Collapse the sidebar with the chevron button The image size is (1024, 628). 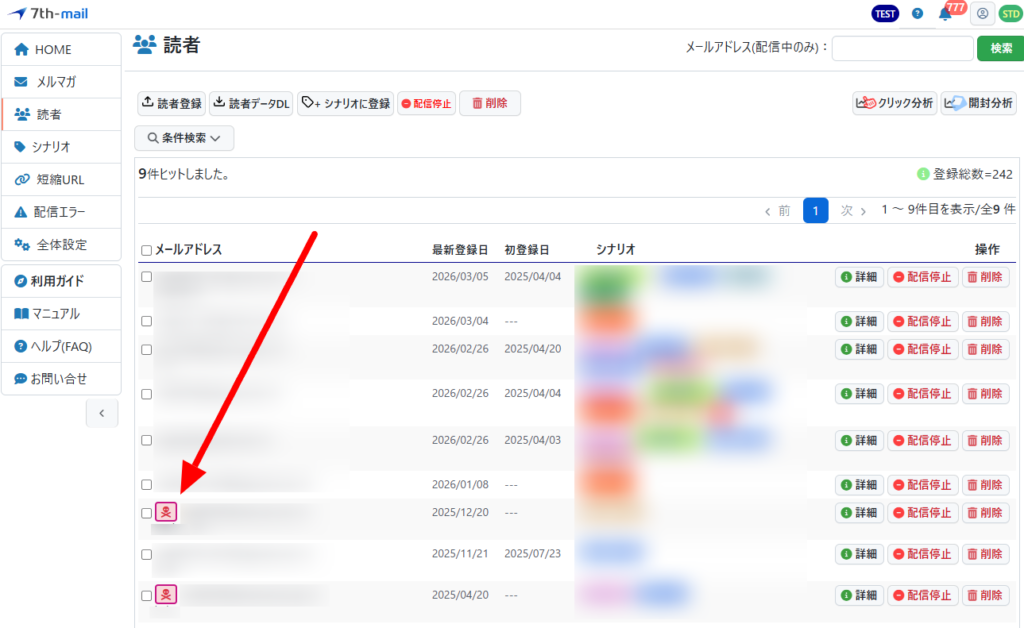(x=102, y=413)
